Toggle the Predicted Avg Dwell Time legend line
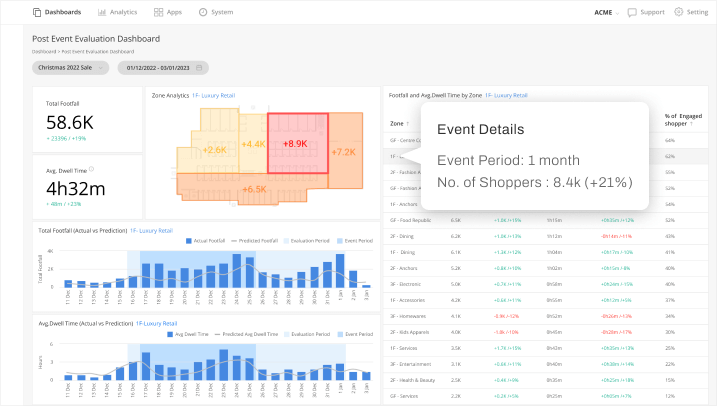717x406 pixels. point(218,334)
